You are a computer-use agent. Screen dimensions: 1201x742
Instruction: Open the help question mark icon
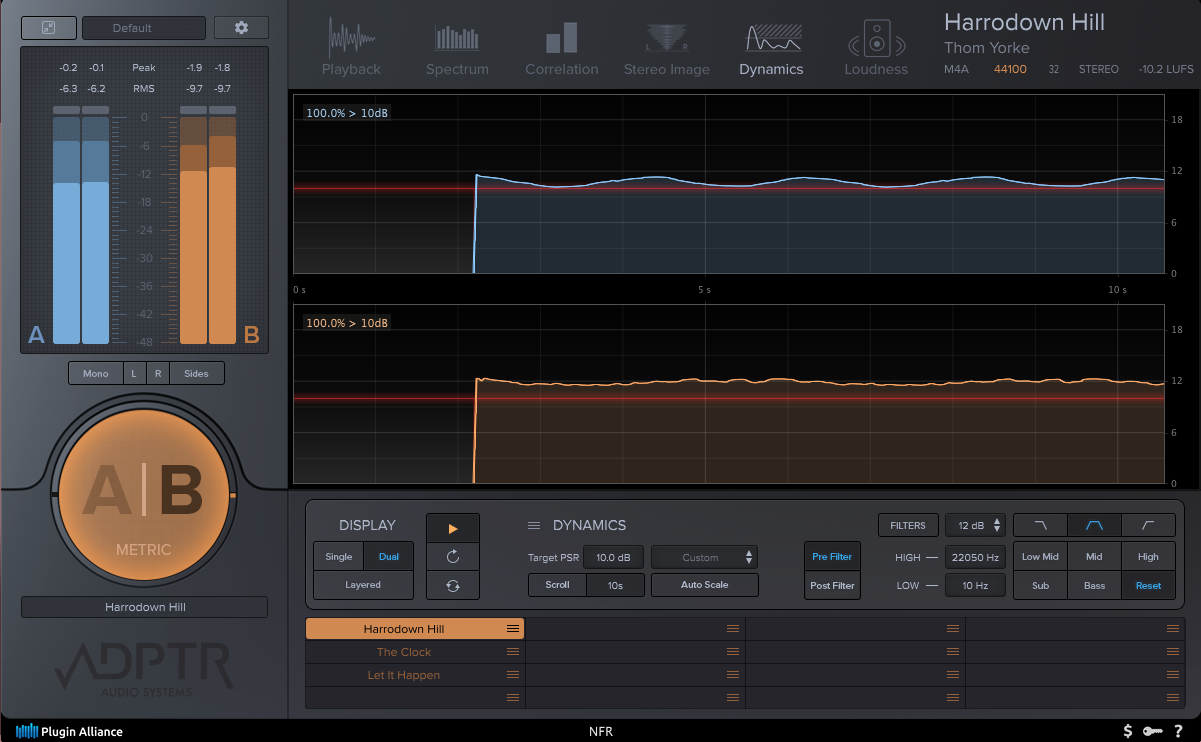[x=1178, y=731]
